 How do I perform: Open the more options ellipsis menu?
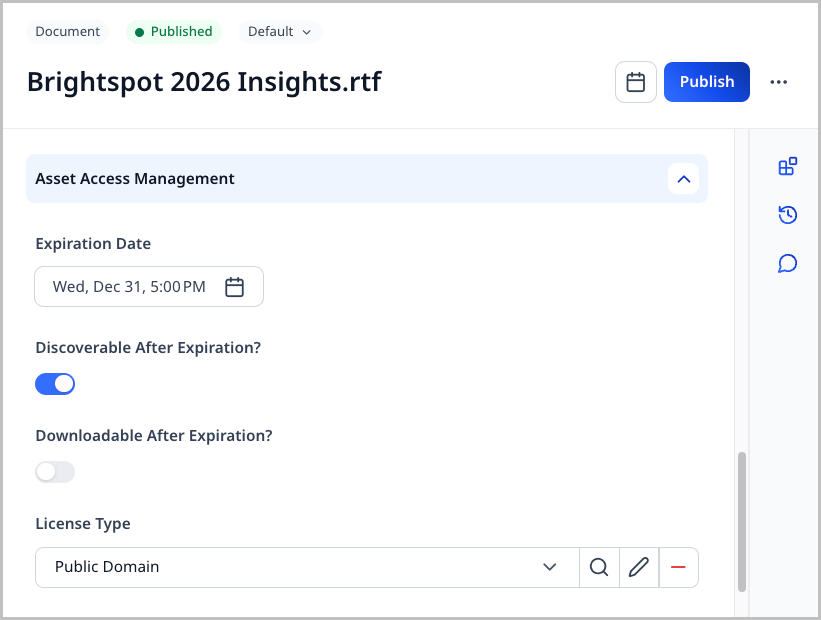(779, 82)
